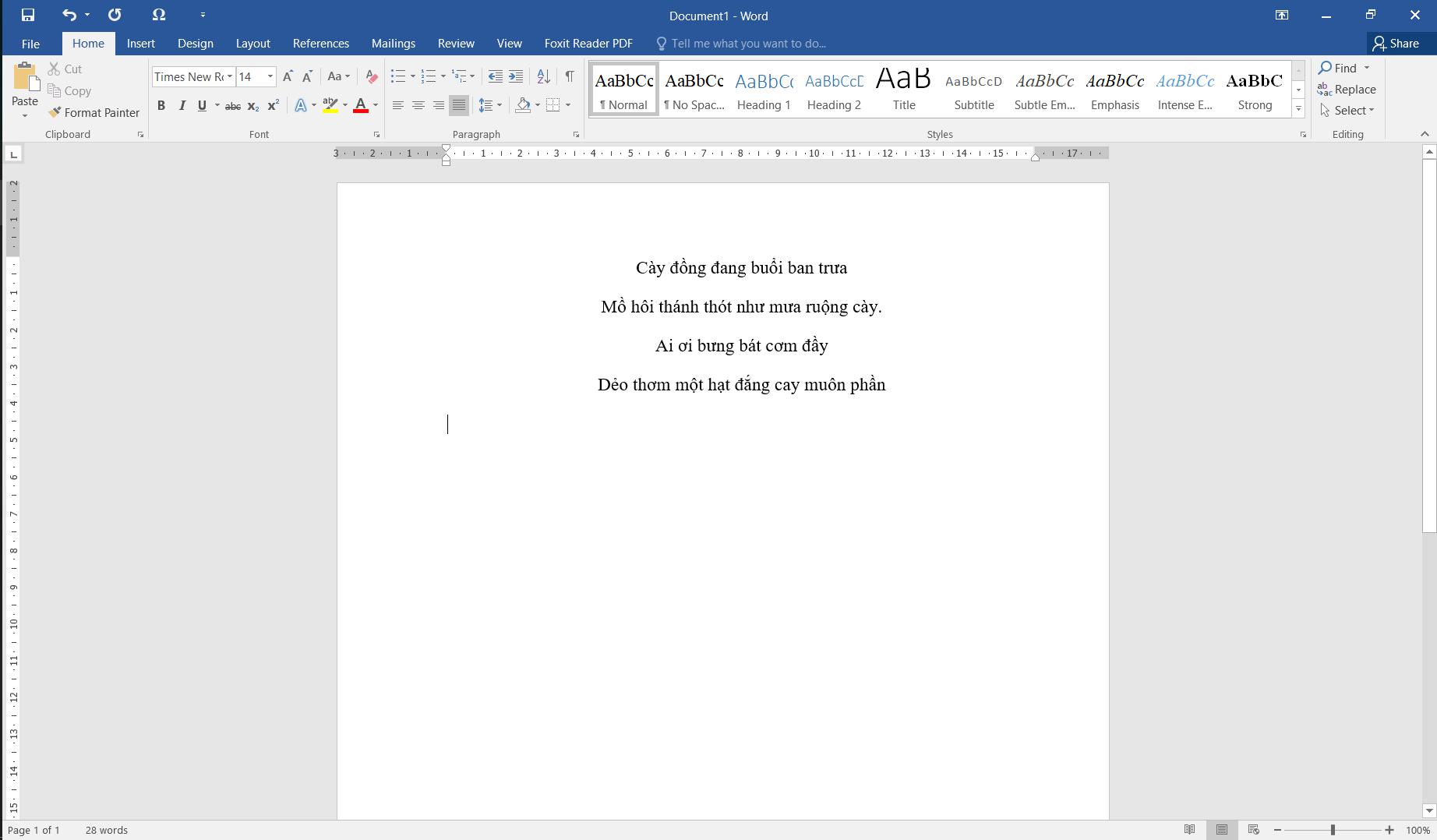Open the font size dropdown

coord(270,76)
